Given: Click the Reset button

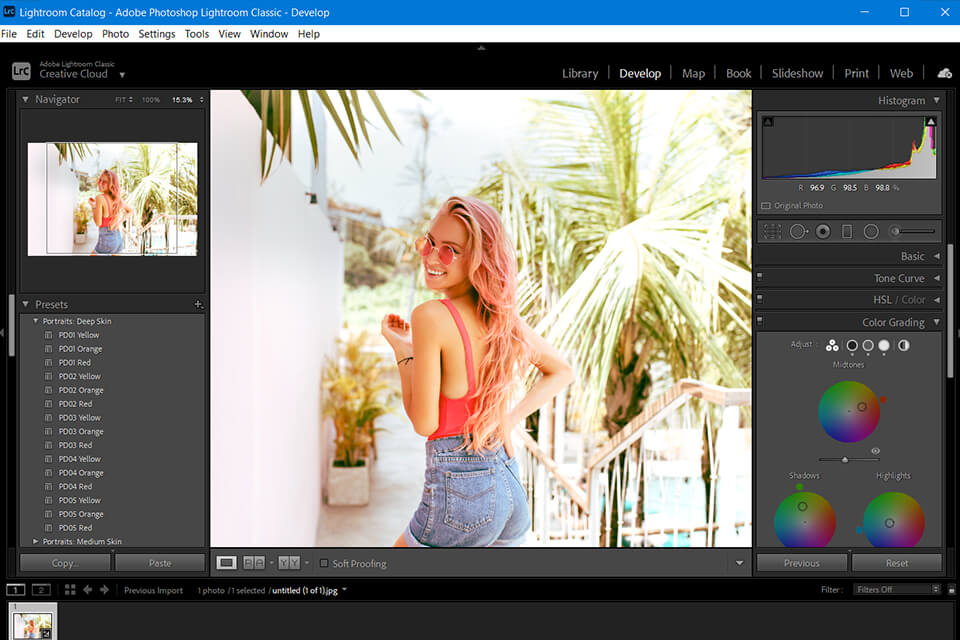Looking at the screenshot, I should pyautogui.click(x=897, y=563).
